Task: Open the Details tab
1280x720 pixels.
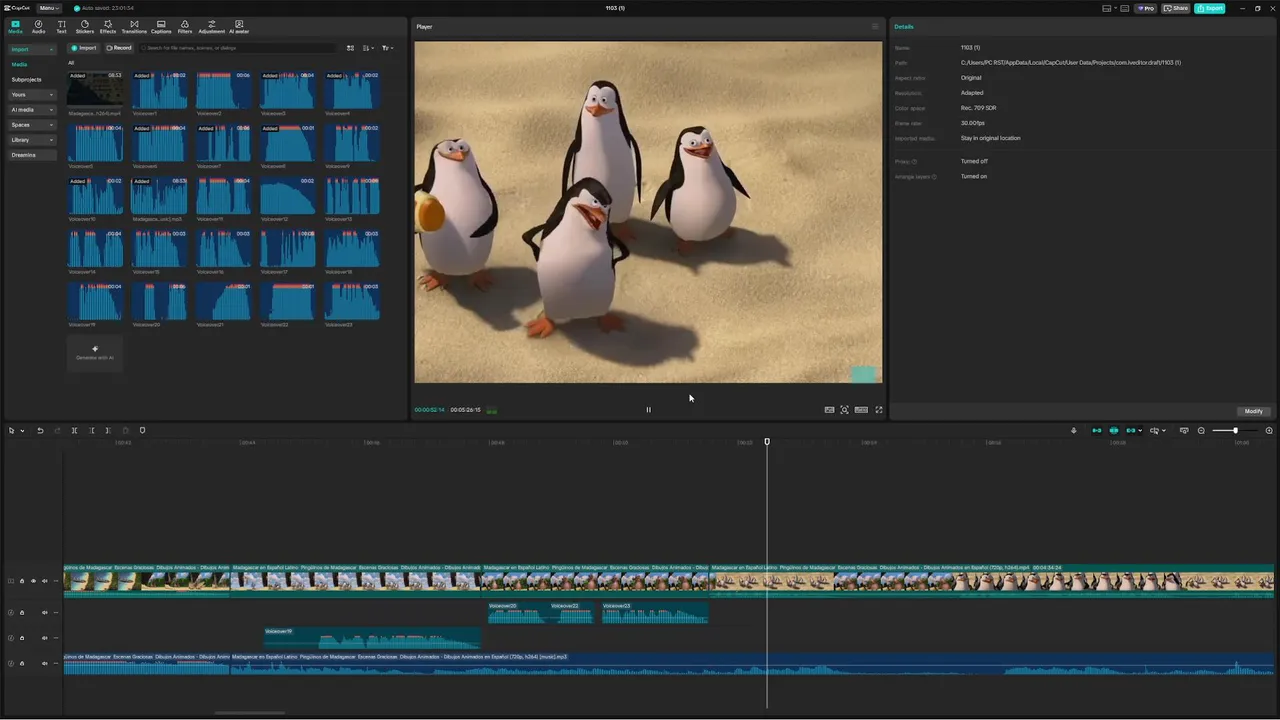Action: coord(904,27)
